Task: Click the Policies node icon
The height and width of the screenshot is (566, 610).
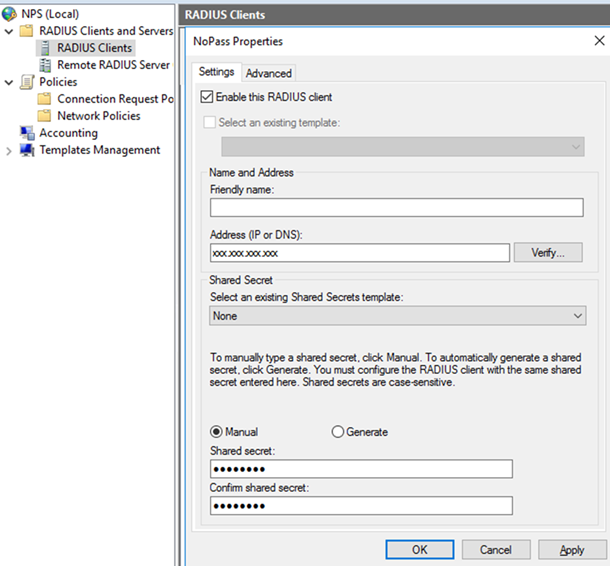Action: 27,82
